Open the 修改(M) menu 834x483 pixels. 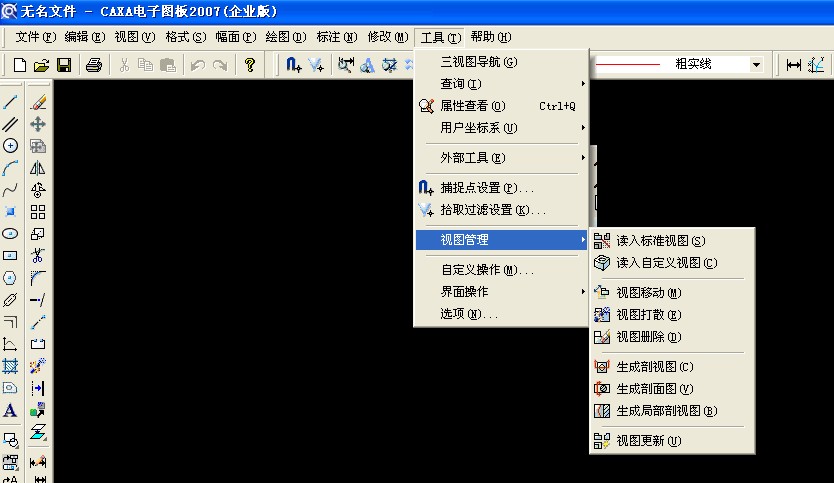(x=388, y=37)
